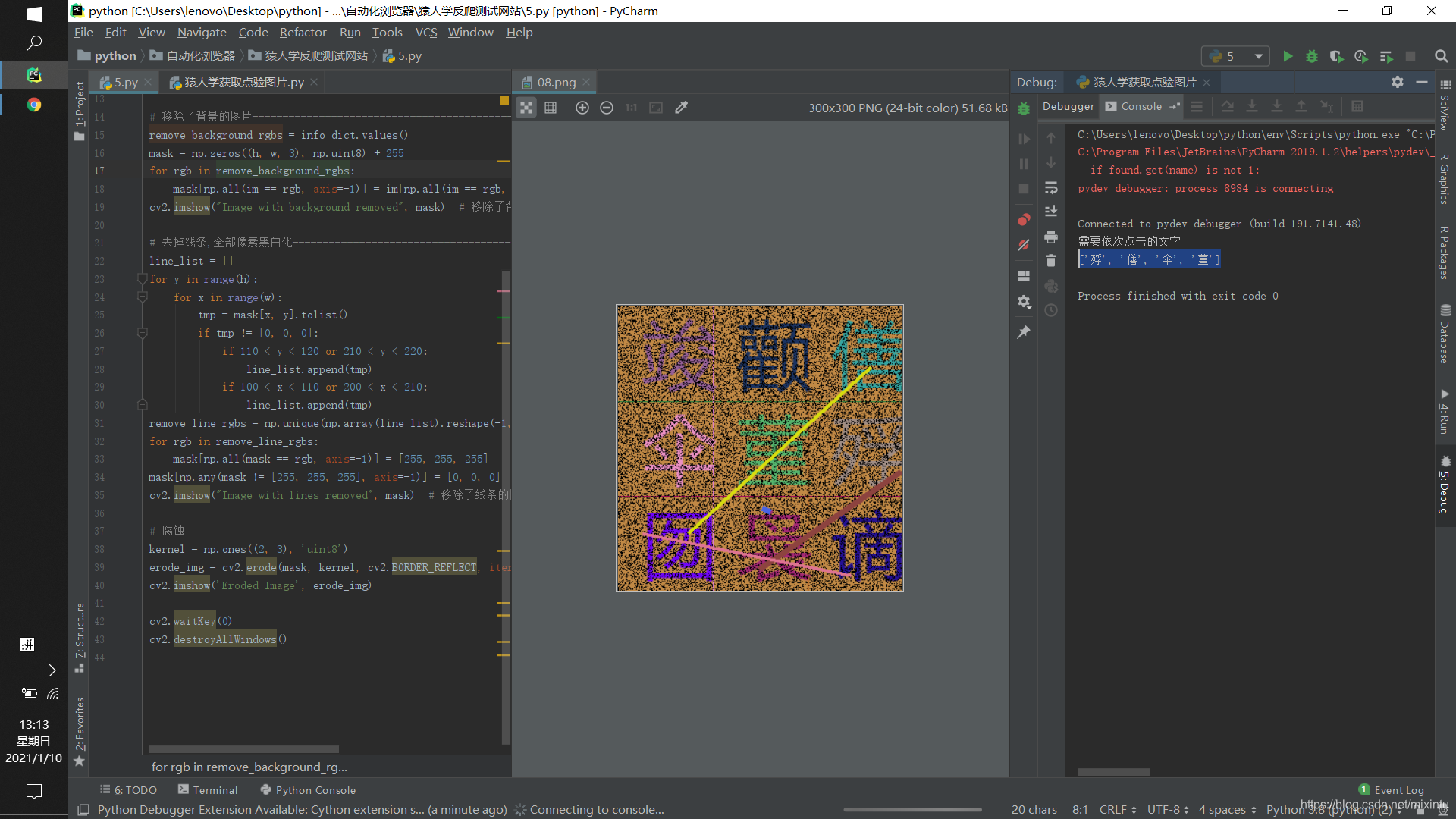Open the Refactor menu
The image size is (1456, 819).
[x=303, y=32]
